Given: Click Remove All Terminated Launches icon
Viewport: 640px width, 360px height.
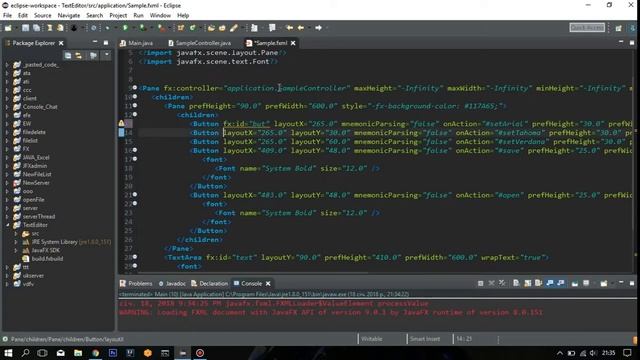Looking at the screenshot, I should pos(502,283).
